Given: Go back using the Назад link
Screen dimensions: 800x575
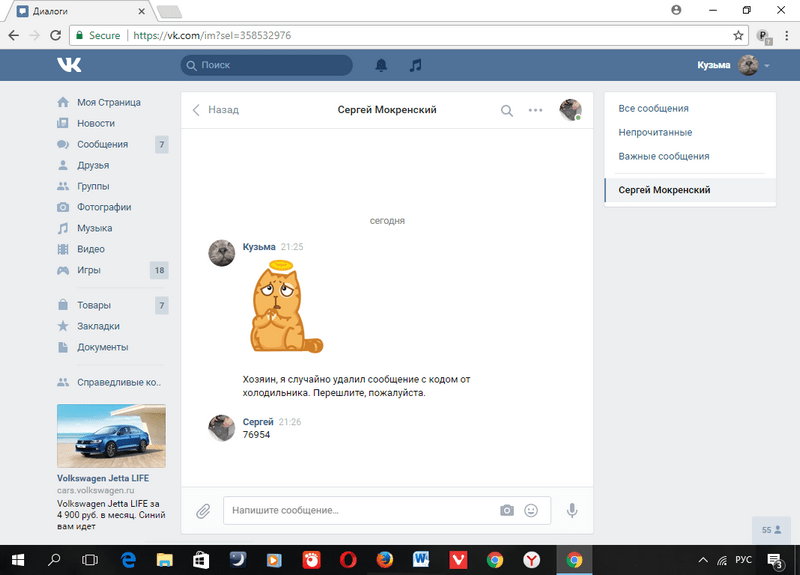Looking at the screenshot, I should coord(215,110).
